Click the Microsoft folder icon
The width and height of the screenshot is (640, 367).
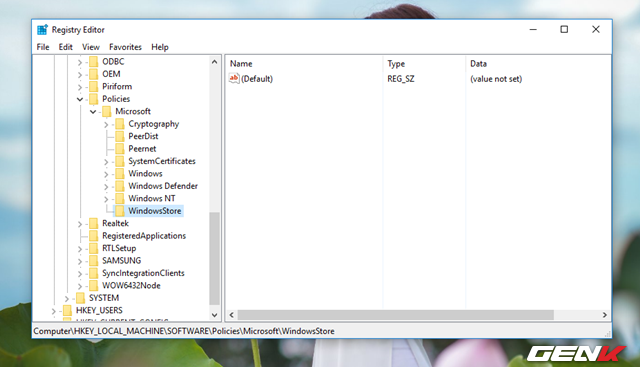point(107,111)
